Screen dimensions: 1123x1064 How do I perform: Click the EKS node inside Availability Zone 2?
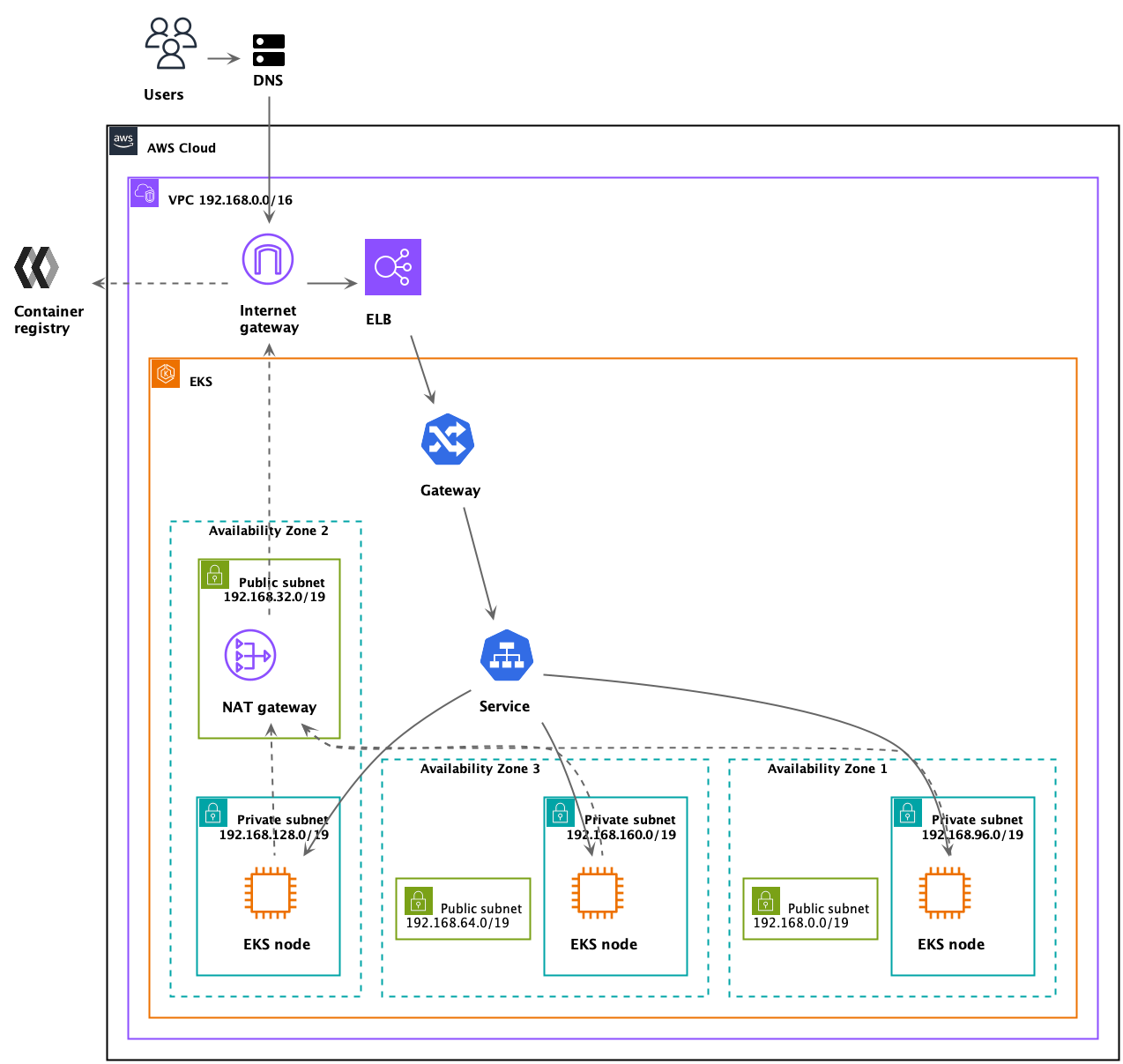(268, 893)
